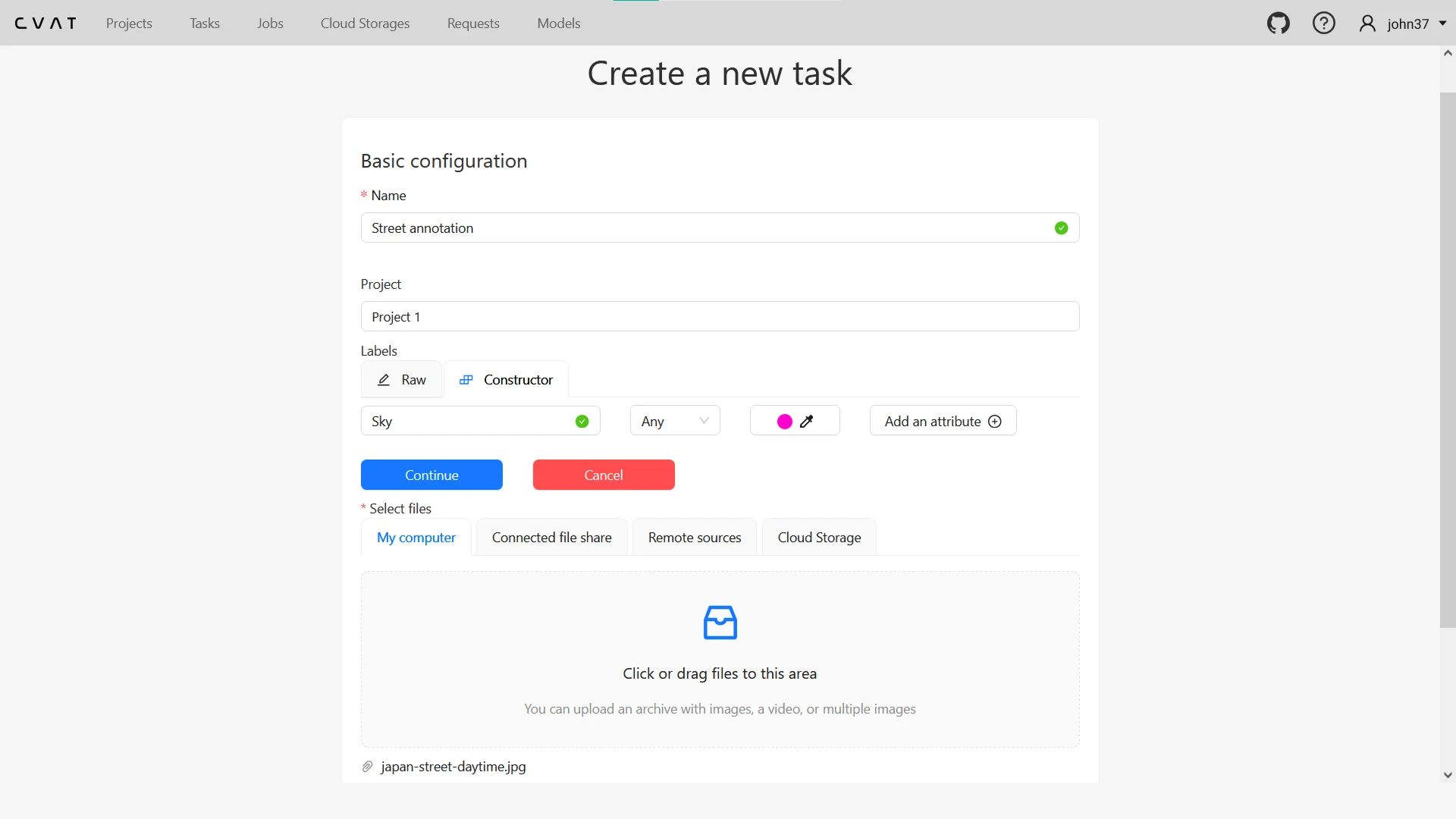The image size is (1456, 819).
Task: Click the user profile icon
Action: pyautogui.click(x=1367, y=24)
